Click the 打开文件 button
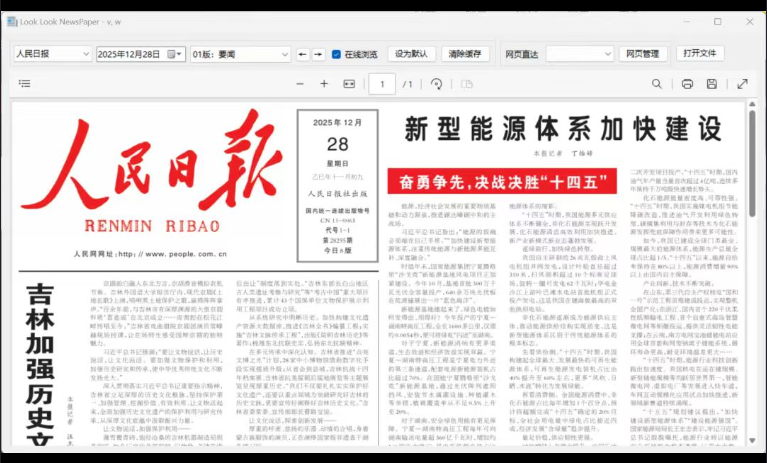The height and width of the screenshot is (463, 767). (700, 54)
